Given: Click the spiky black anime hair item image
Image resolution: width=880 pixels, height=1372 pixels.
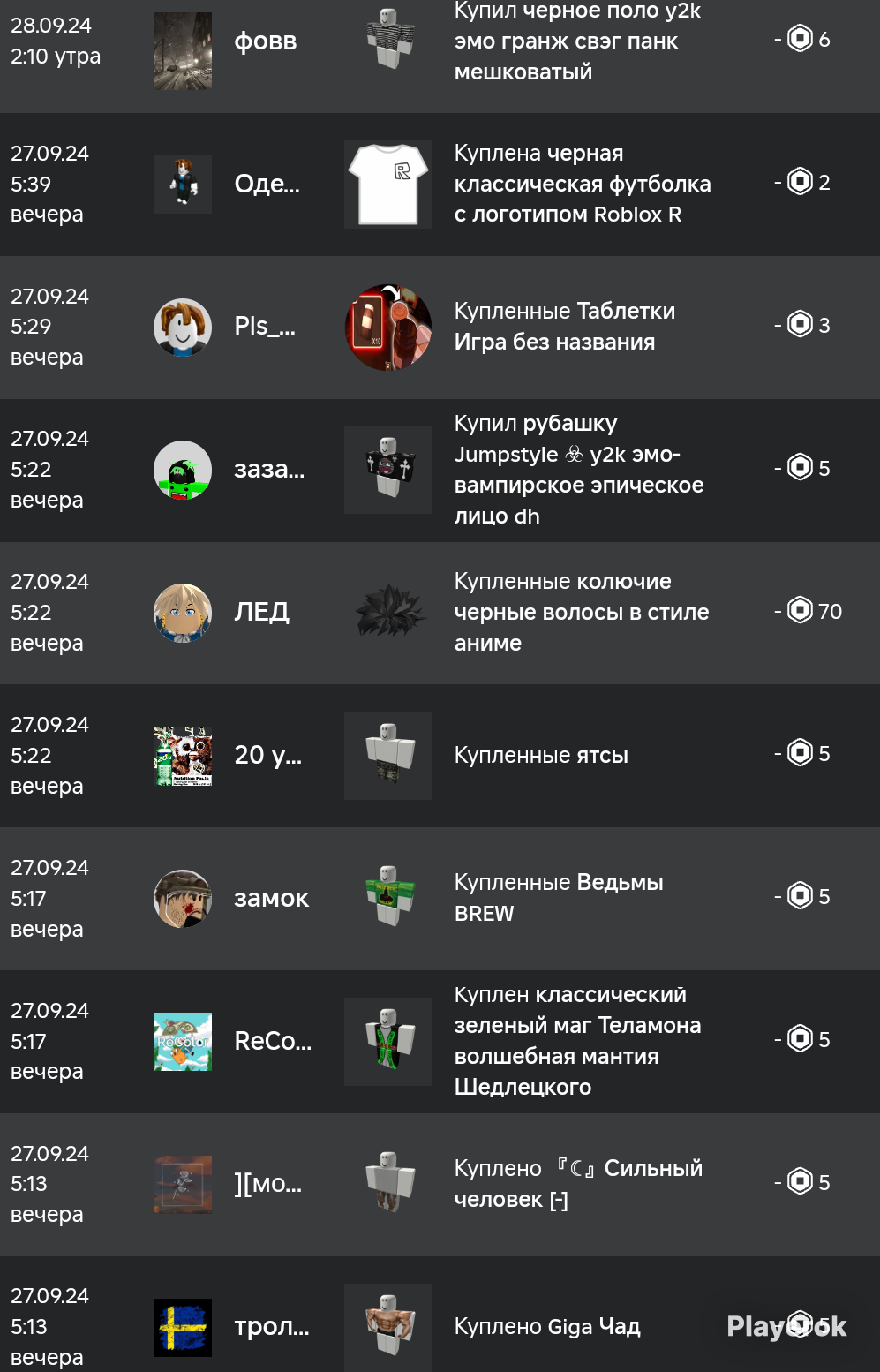Looking at the screenshot, I should pyautogui.click(x=388, y=611).
